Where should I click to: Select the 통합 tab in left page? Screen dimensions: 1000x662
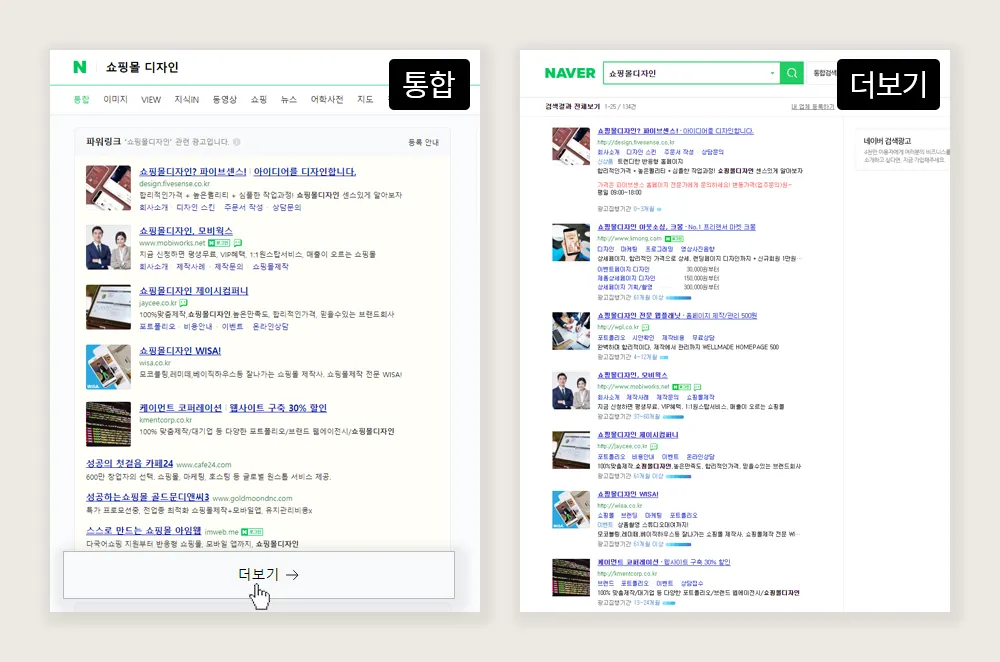pos(81,99)
